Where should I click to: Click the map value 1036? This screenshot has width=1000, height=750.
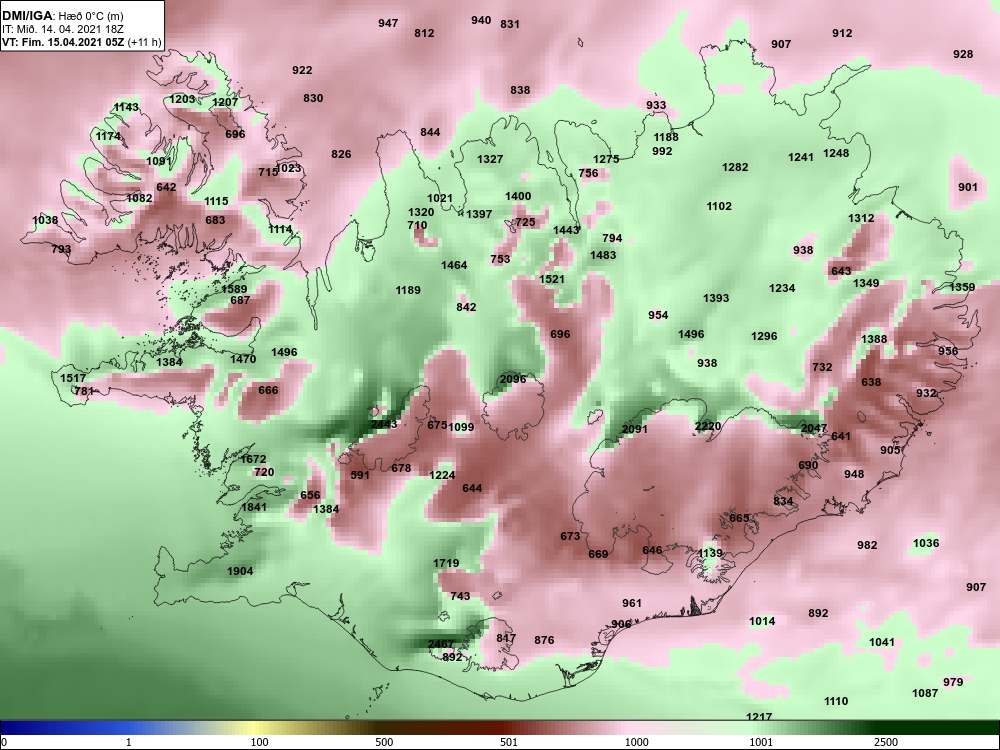(x=926, y=543)
